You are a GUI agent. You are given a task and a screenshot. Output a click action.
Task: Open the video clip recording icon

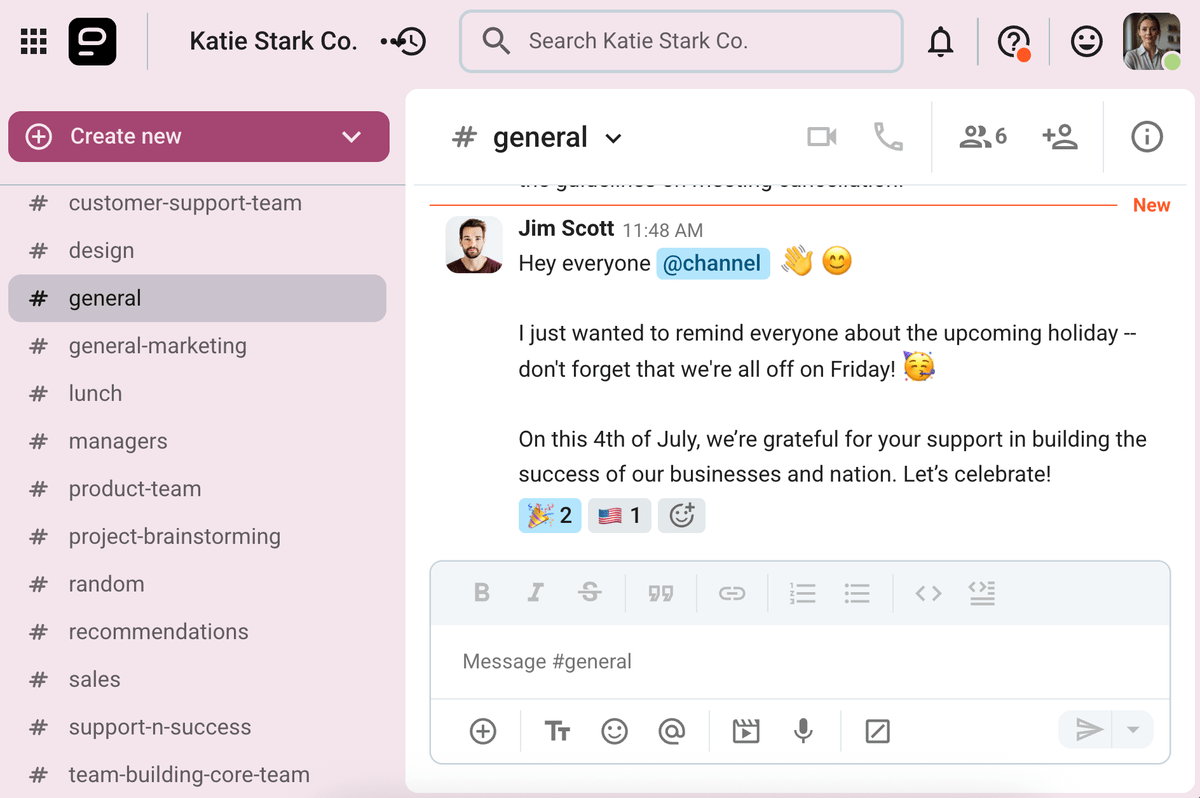point(745,731)
